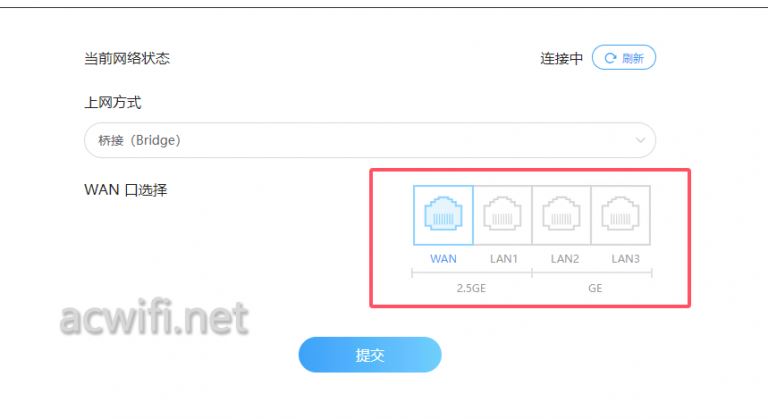This screenshot has height=419, width=768.
Task: Choose the LAN3 port icon as WAN
Action: tap(621, 215)
